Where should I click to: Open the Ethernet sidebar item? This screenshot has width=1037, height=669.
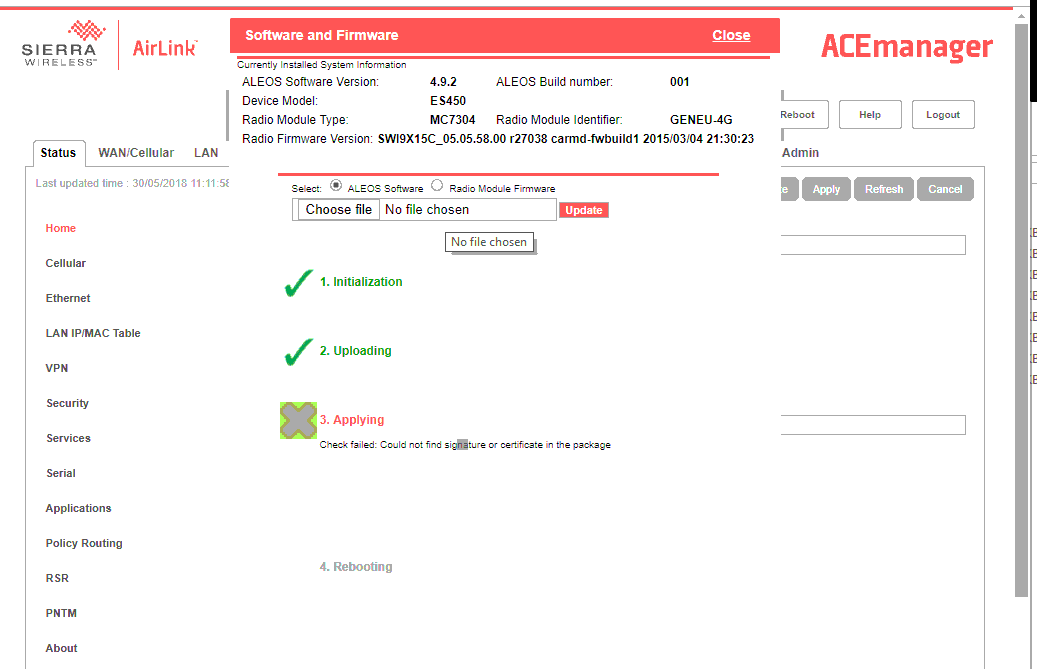click(x=68, y=298)
